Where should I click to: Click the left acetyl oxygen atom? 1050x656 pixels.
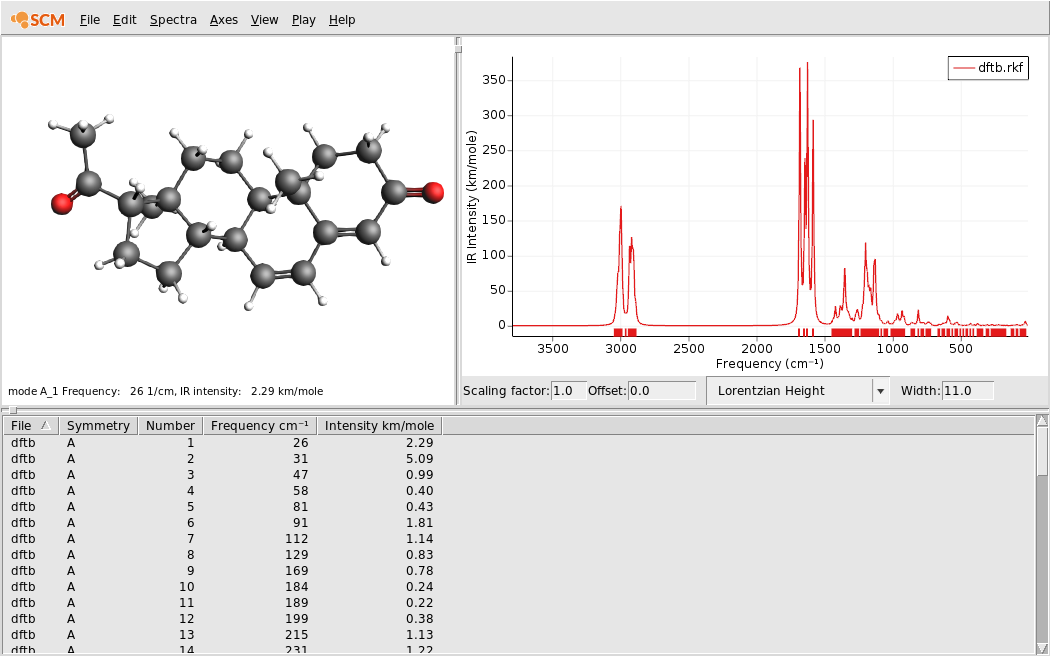coord(62,204)
